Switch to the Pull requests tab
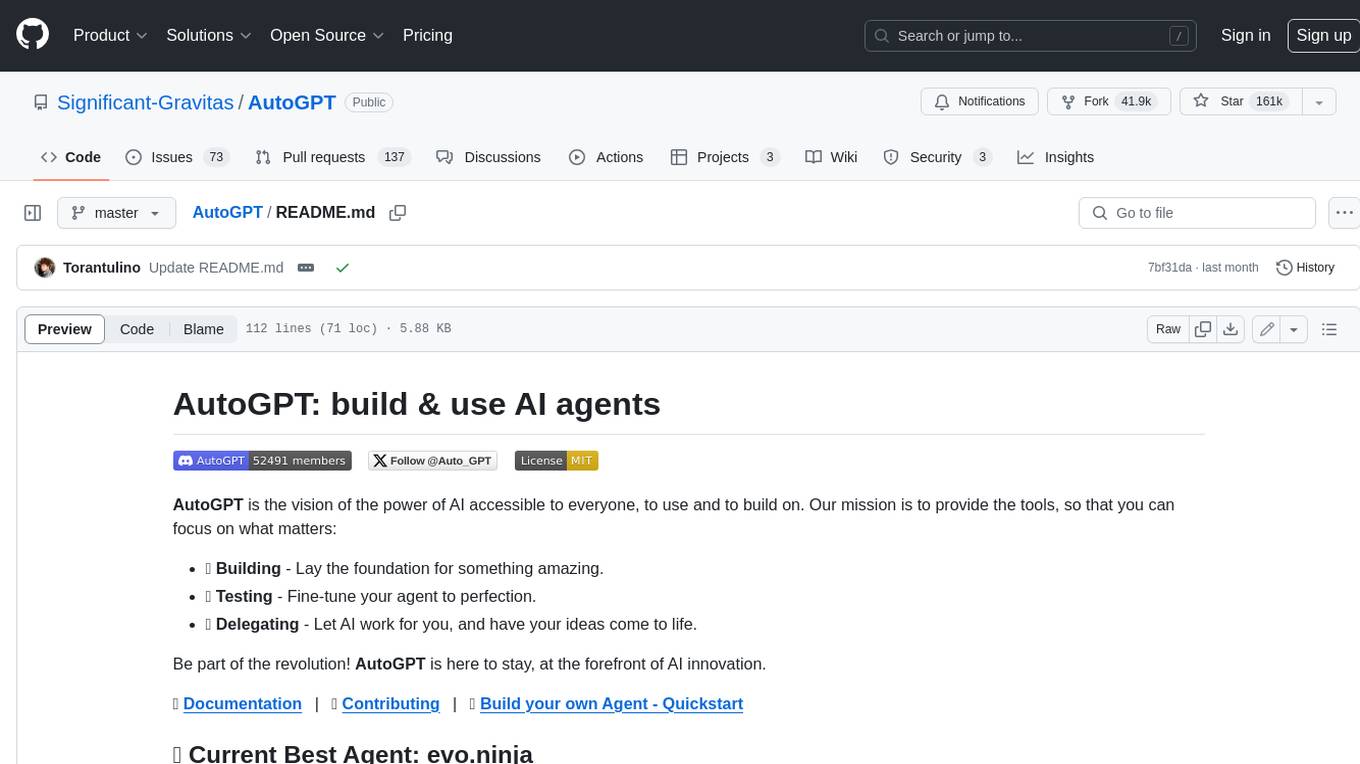Image resolution: width=1360 pixels, height=764 pixels. click(x=333, y=157)
